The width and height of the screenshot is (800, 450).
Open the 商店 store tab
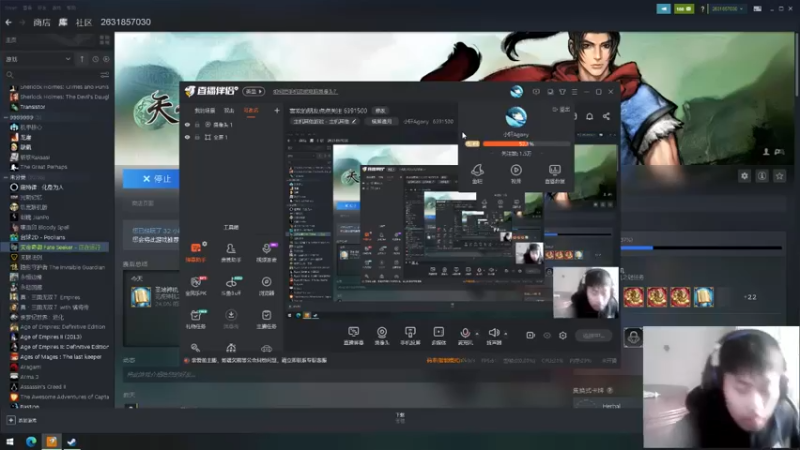[x=42, y=22]
